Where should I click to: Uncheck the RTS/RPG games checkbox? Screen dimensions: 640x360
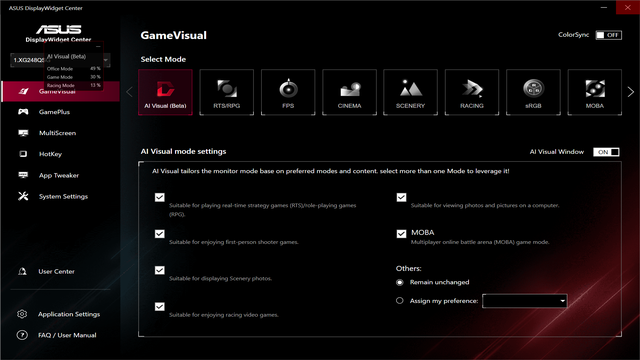click(160, 198)
